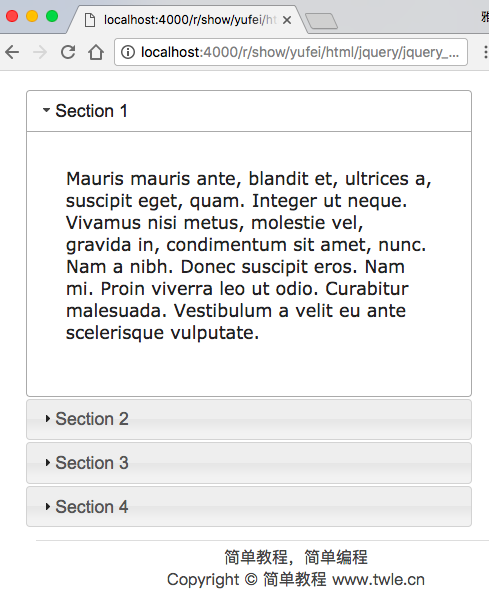The height and width of the screenshot is (597, 489).
Task: Expand Section 4 via its triangle arrow
Action: 48,507
